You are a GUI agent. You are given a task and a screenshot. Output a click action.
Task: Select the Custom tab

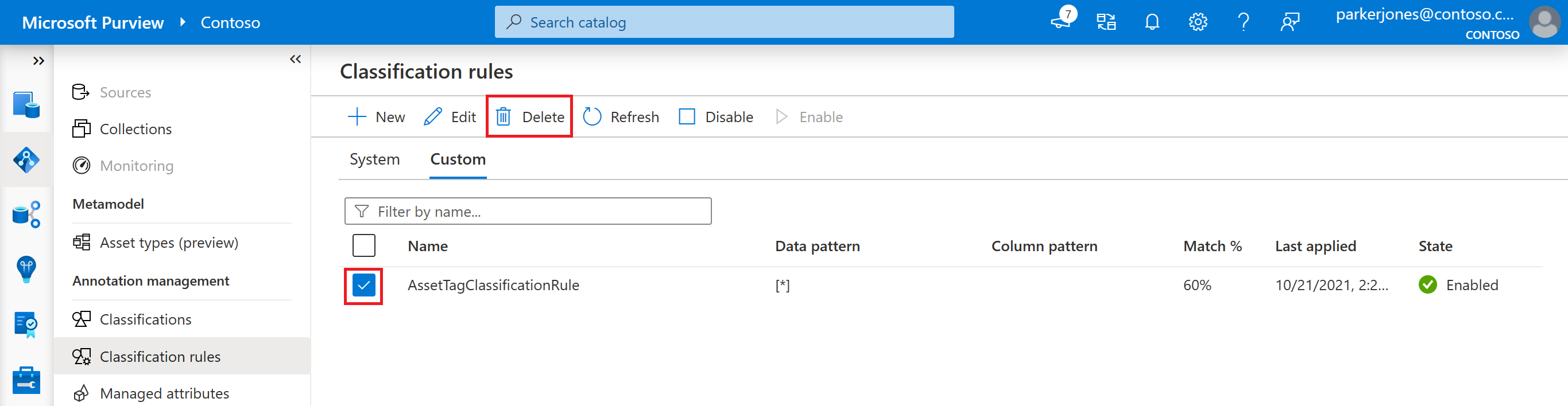click(458, 159)
